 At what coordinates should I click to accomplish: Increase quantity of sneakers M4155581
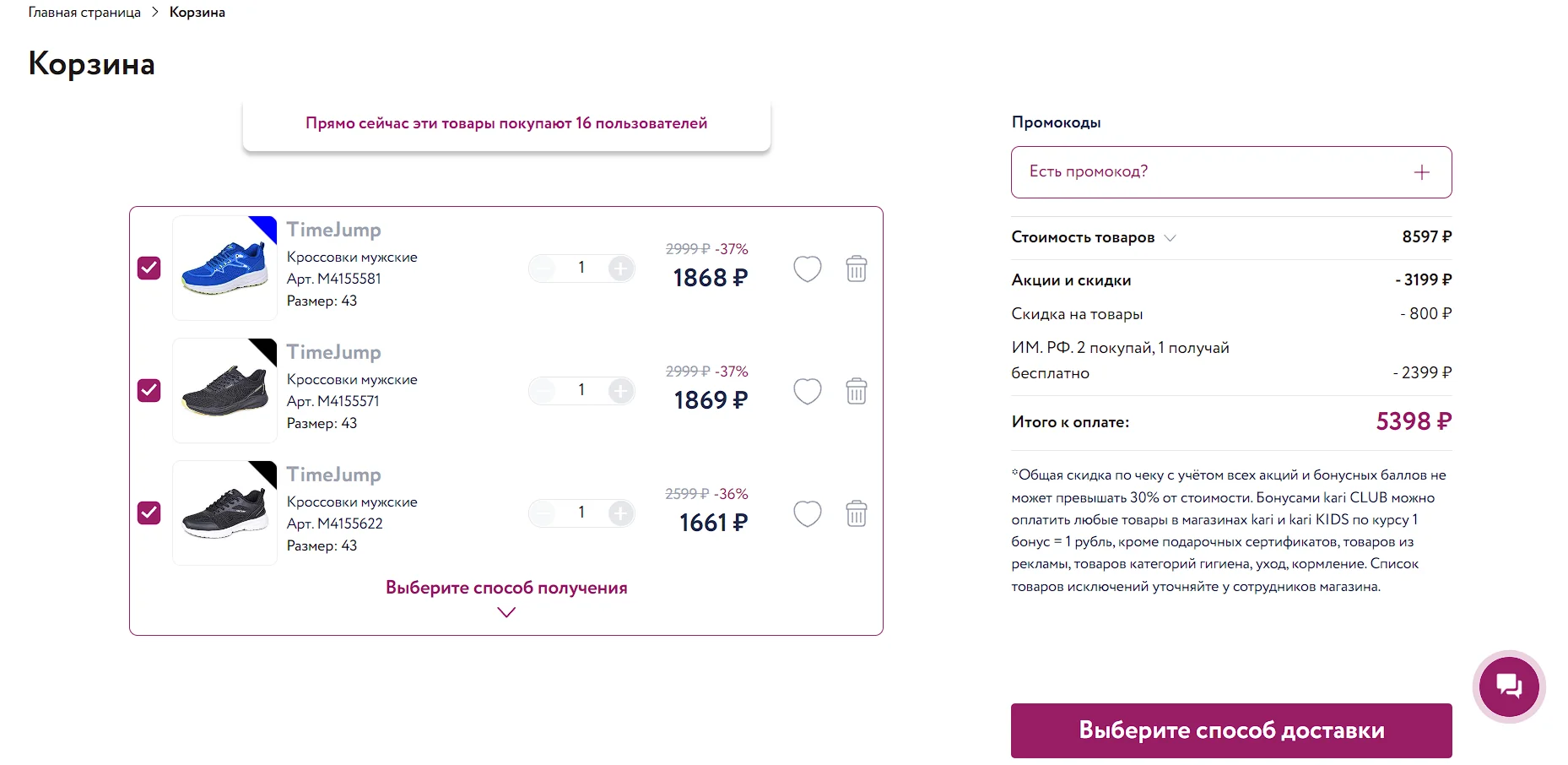click(x=620, y=269)
